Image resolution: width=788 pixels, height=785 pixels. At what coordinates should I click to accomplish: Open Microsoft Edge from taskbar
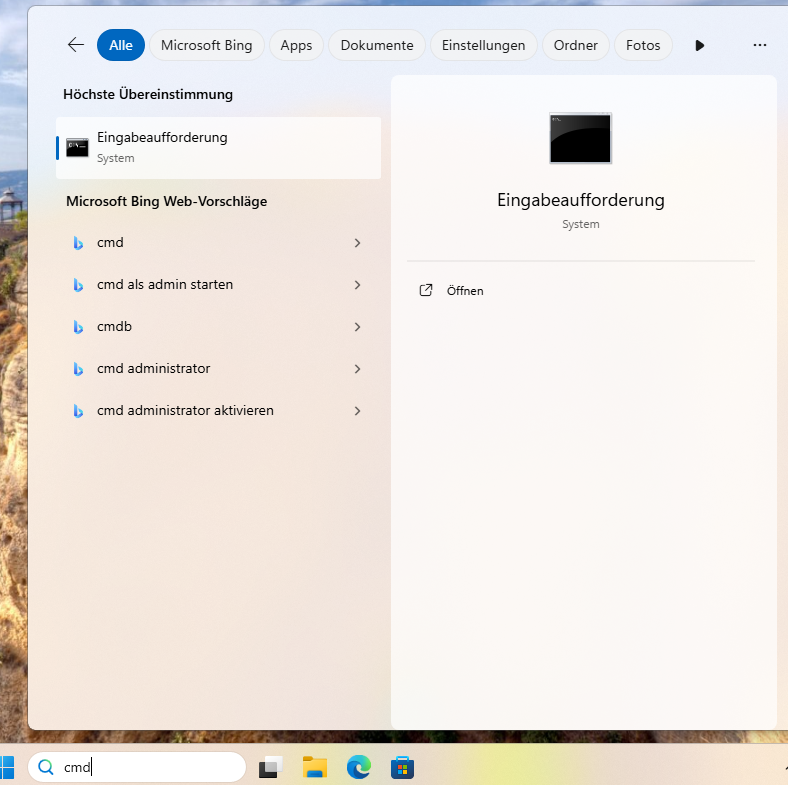coord(359,767)
